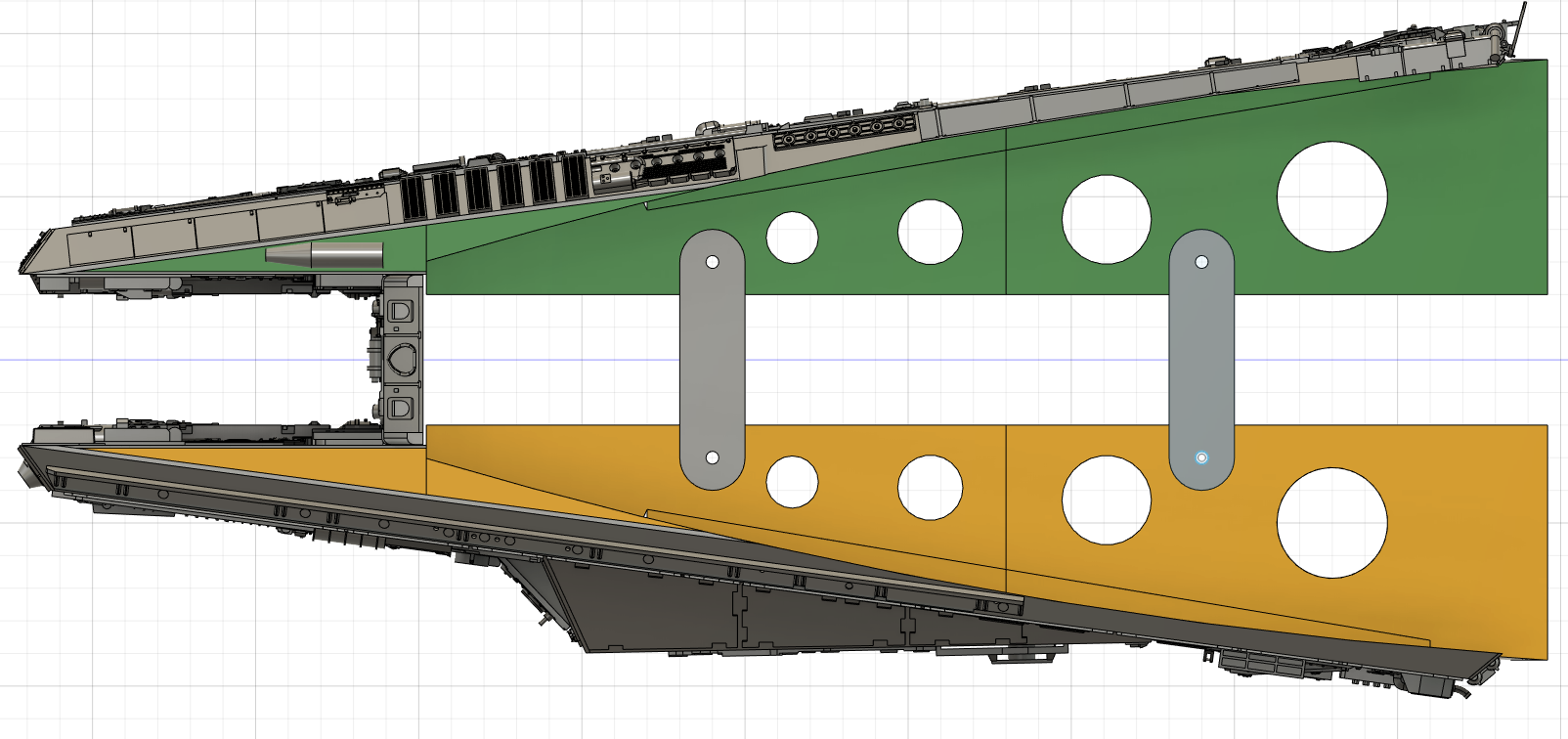Select the right gray connecting link bar
The image size is (1568, 739).
pos(1201,360)
